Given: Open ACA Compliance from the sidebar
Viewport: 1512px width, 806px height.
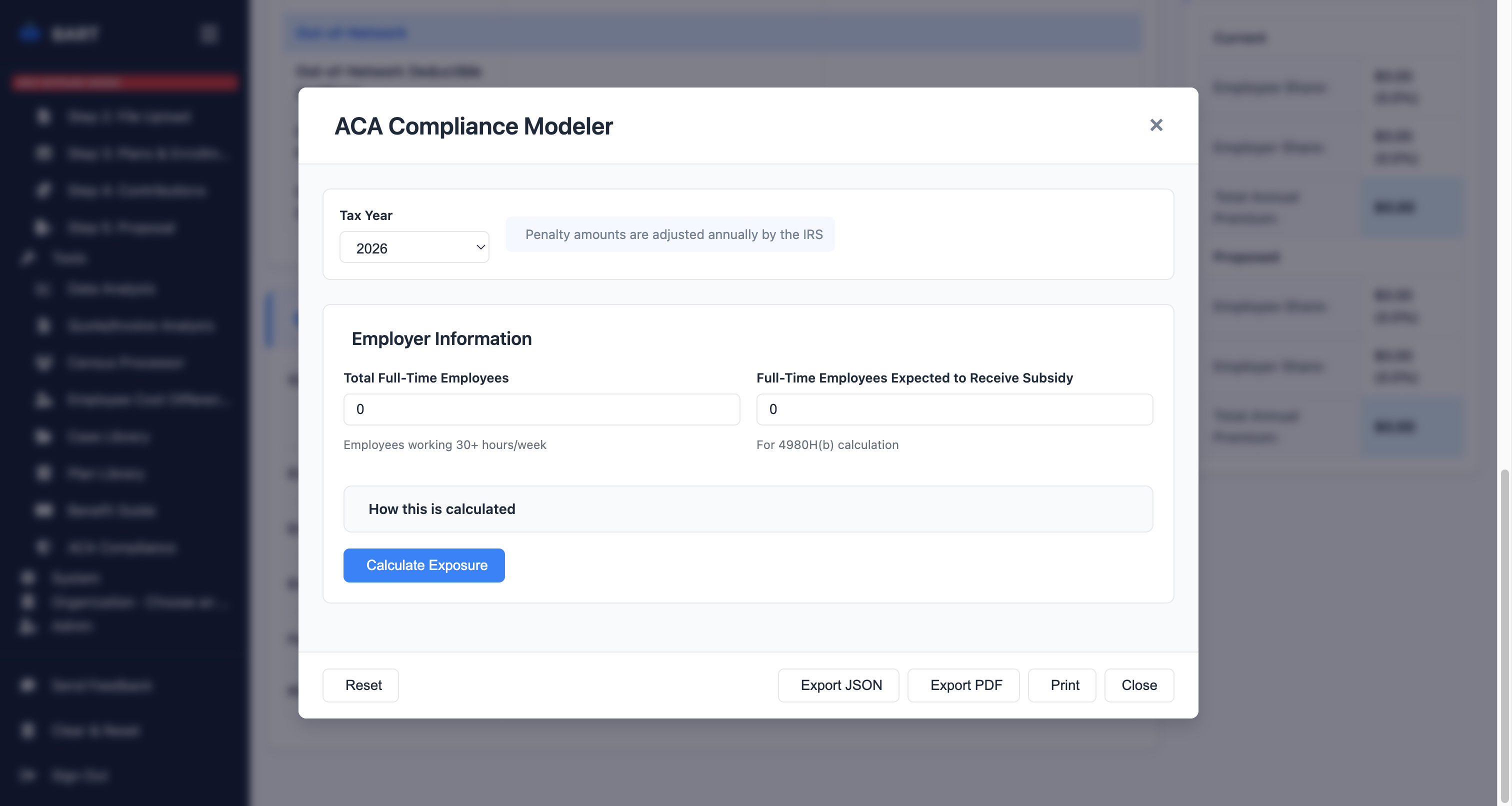Looking at the screenshot, I should (x=43, y=547).
